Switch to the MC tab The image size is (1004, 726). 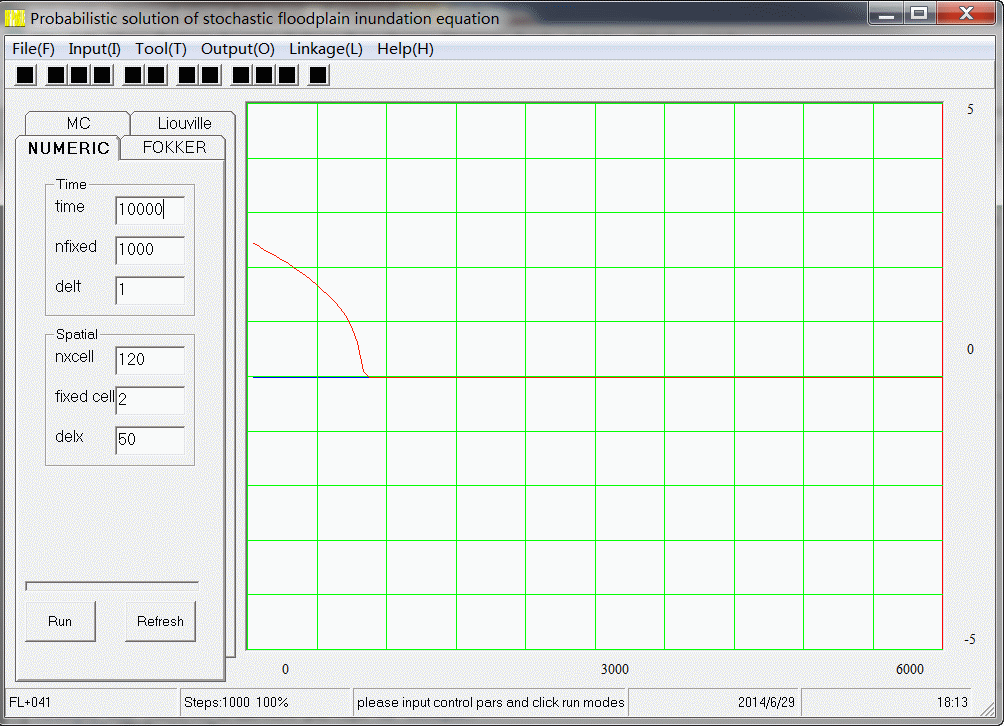coord(78,123)
